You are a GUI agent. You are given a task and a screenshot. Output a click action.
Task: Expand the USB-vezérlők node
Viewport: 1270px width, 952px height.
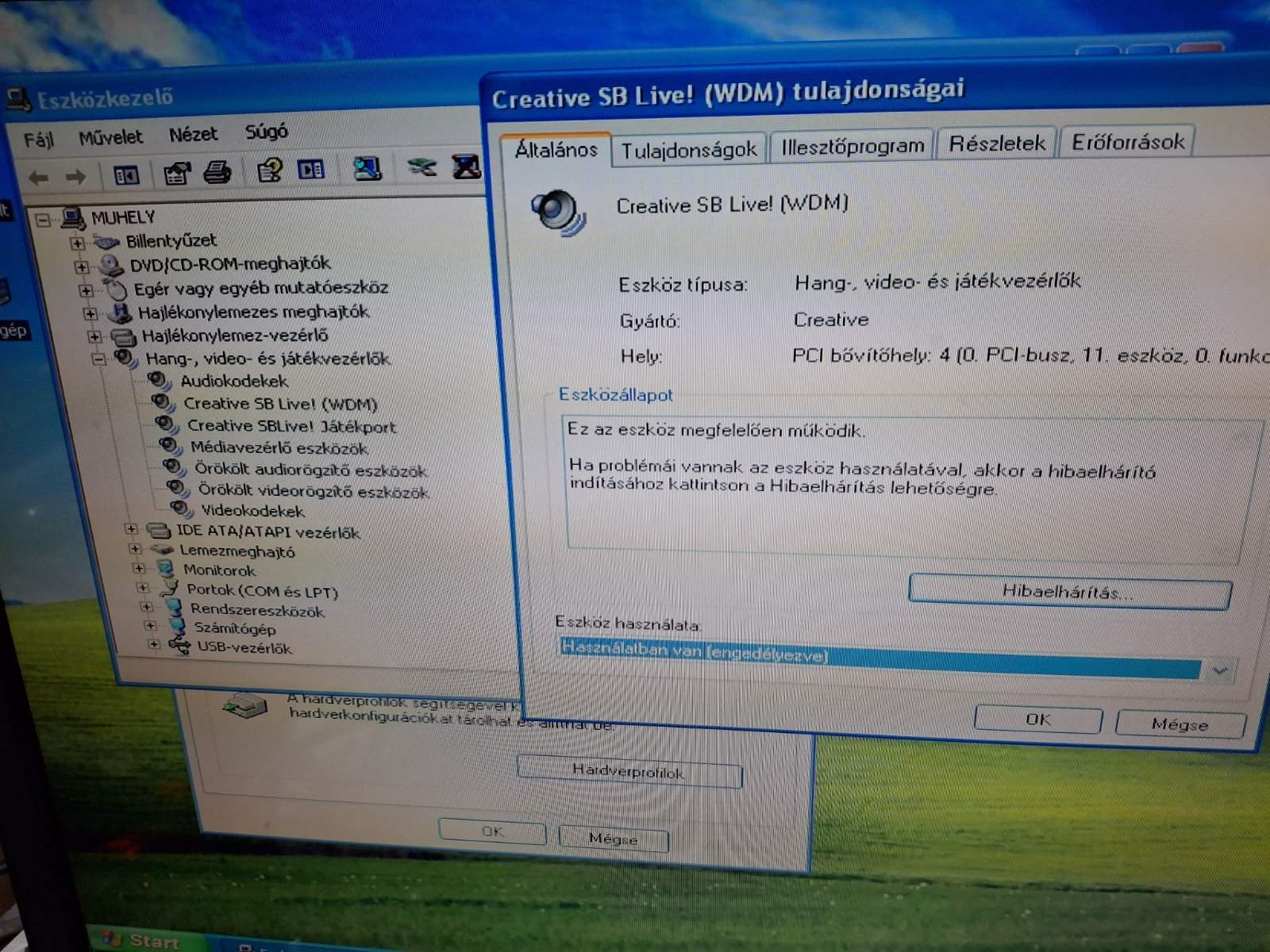point(153,644)
